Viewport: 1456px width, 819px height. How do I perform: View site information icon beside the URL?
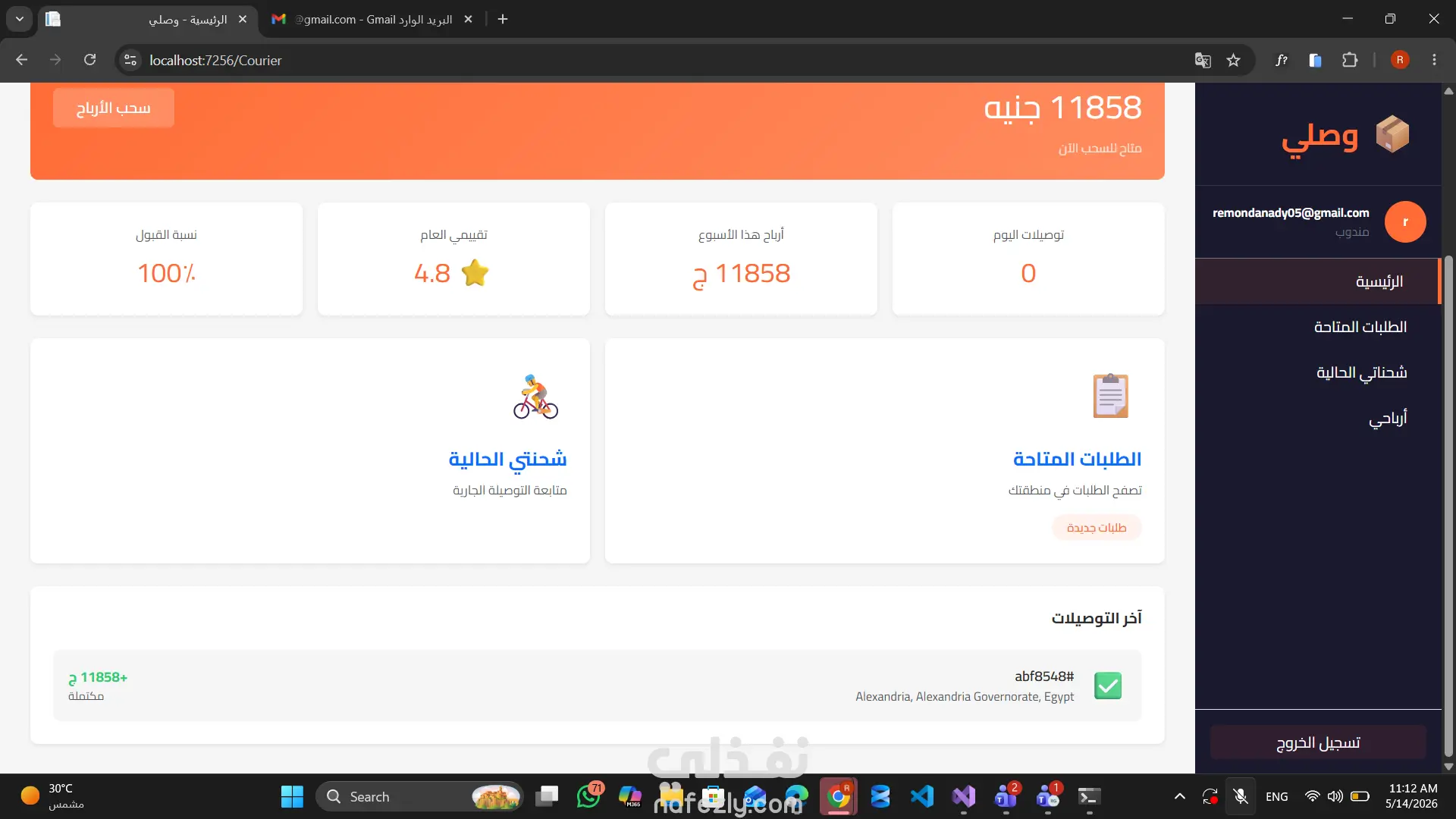coord(130,60)
